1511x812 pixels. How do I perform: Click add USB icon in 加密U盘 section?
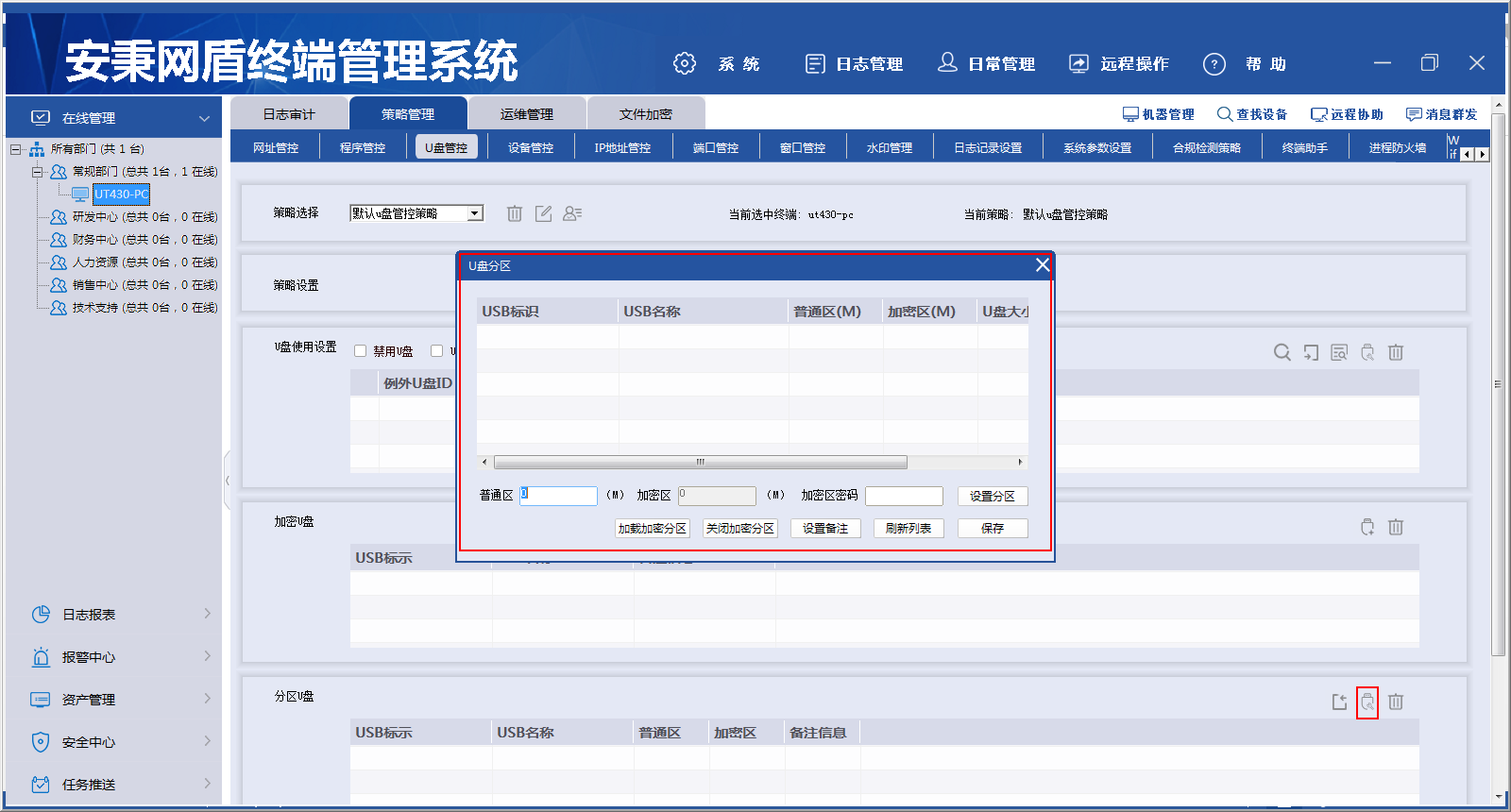coord(1367,527)
